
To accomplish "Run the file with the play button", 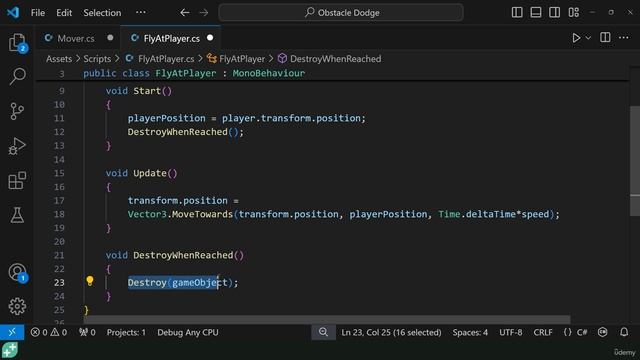I will (576, 38).
